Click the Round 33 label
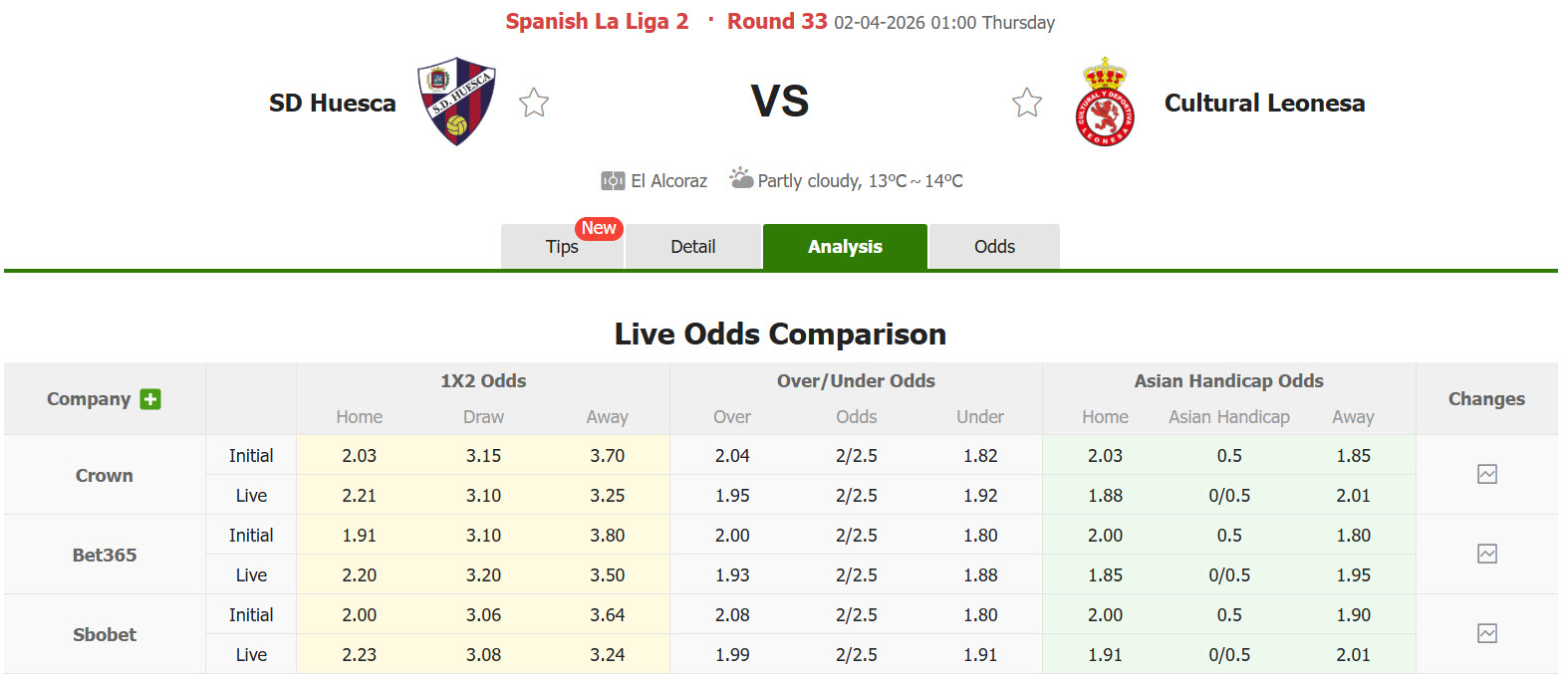The image size is (1568, 677). [x=777, y=21]
